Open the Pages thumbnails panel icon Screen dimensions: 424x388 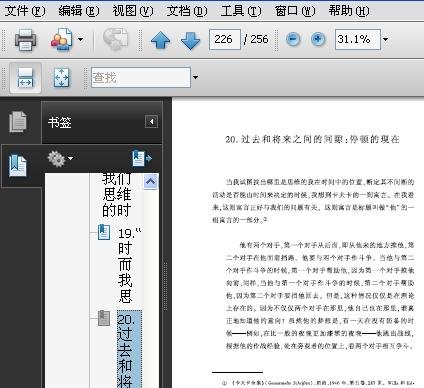tap(18, 122)
